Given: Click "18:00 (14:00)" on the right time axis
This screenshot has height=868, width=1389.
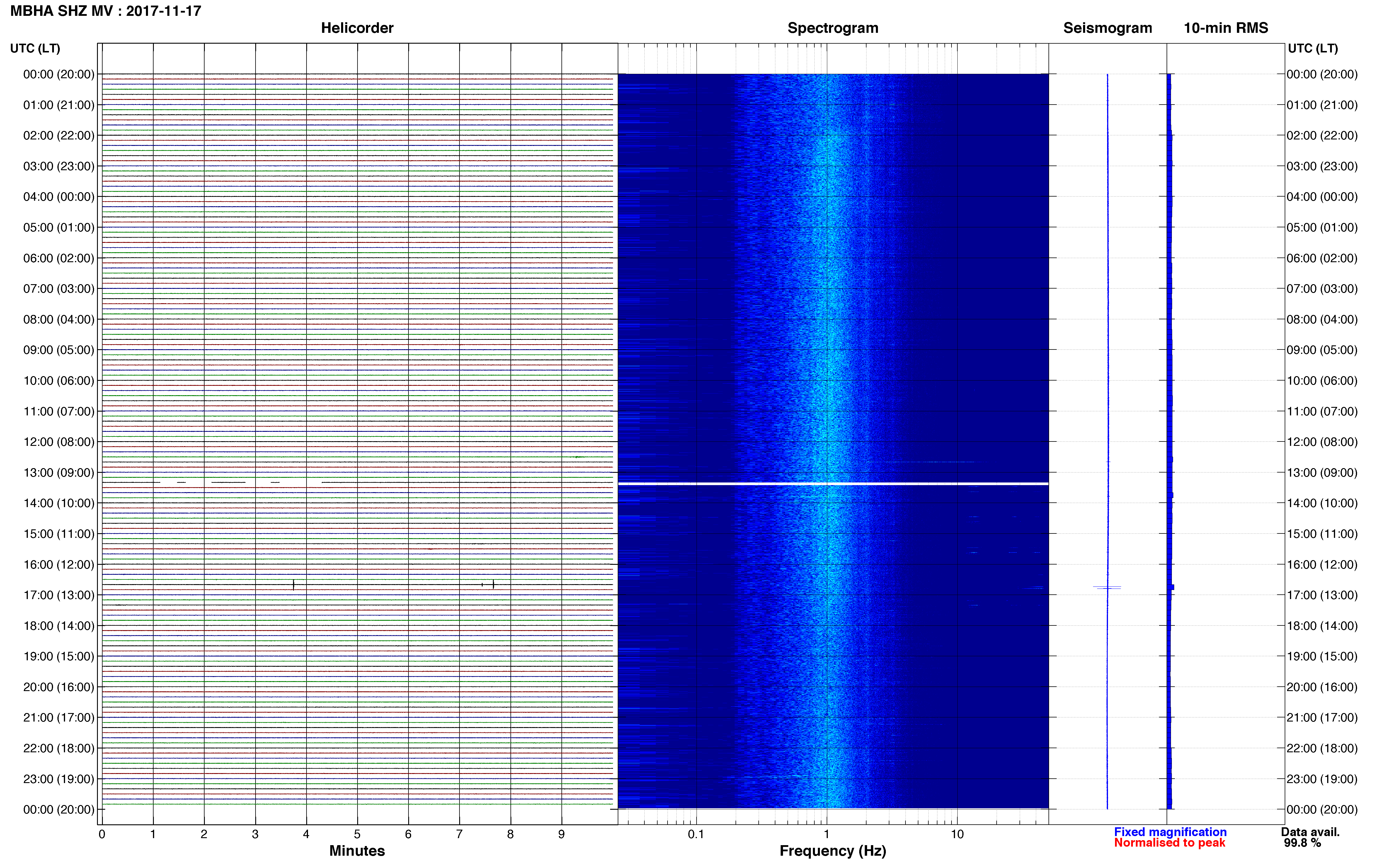Looking at the screenshot, I should coord(1322,626).
